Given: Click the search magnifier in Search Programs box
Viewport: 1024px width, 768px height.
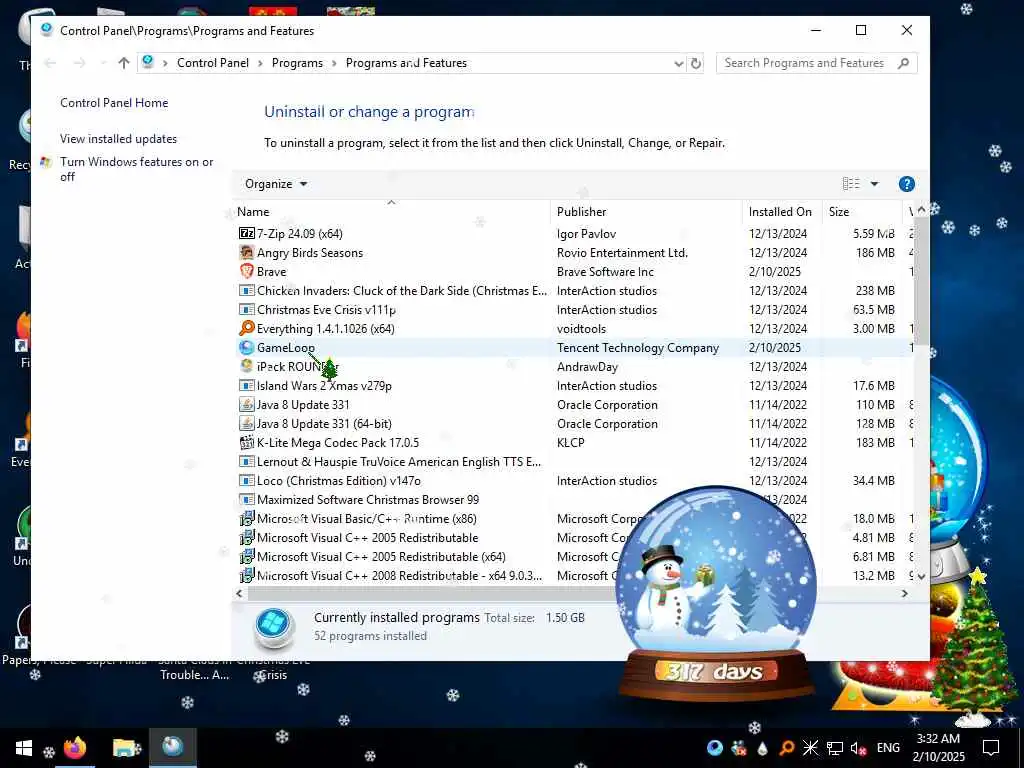Looking at the screenshot, I should pyautogui.click(x=904, y=63).
